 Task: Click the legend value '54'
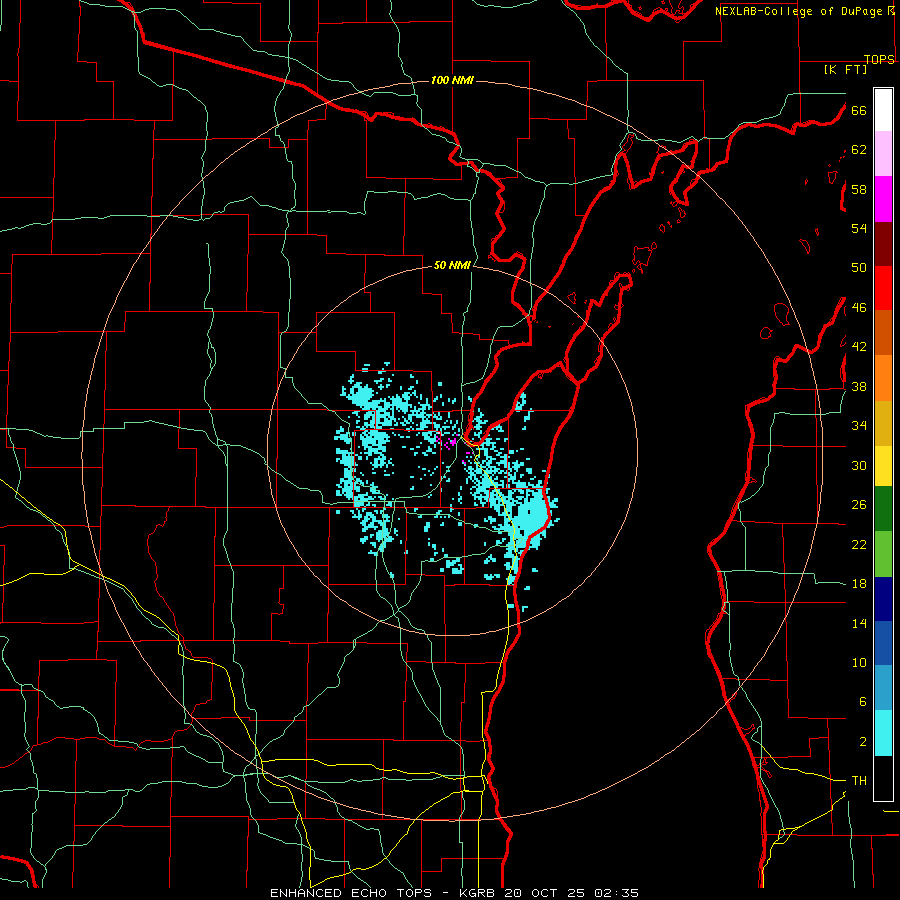point(859,228)
